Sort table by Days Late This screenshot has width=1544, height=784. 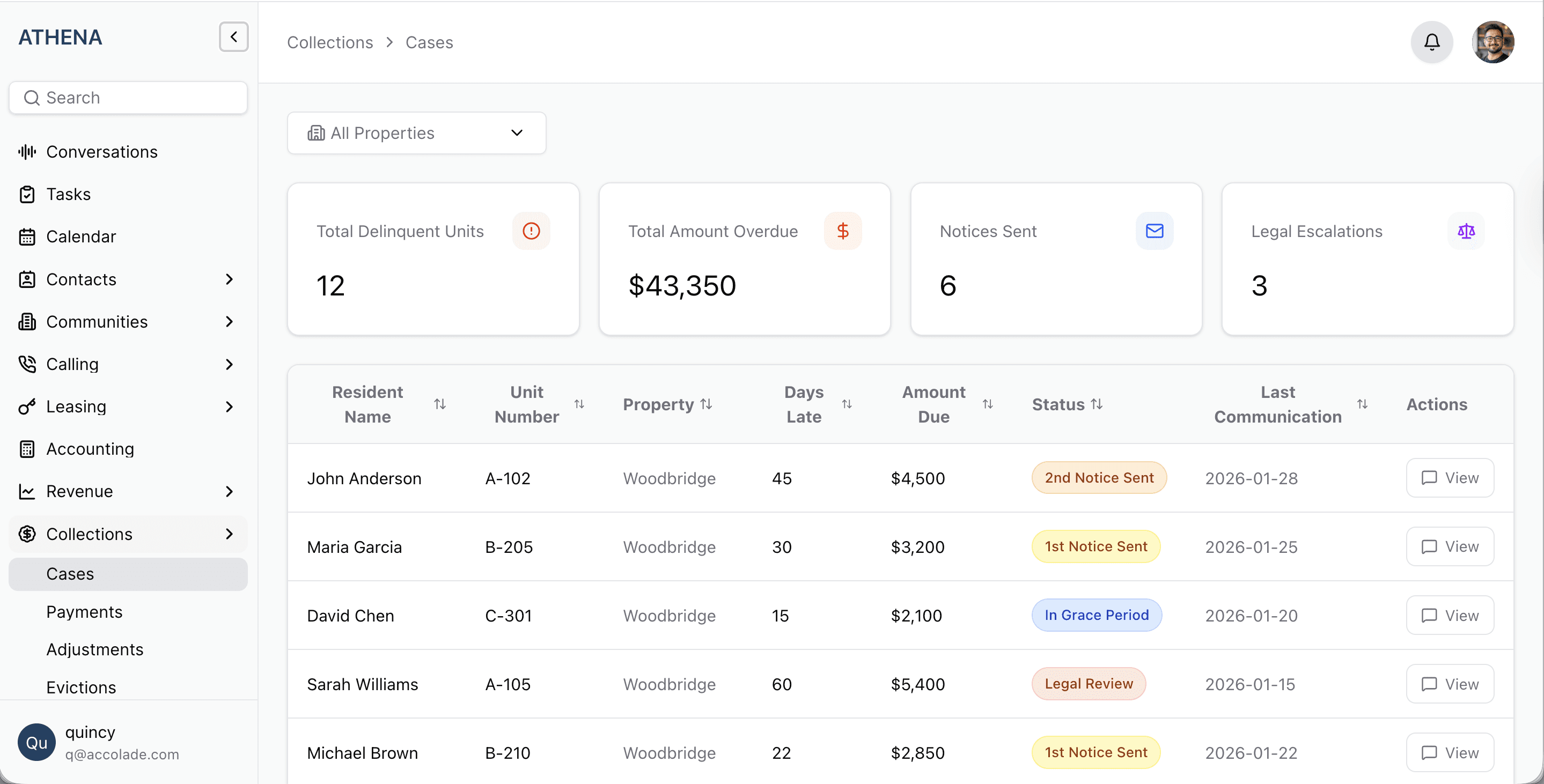point(847,404)
